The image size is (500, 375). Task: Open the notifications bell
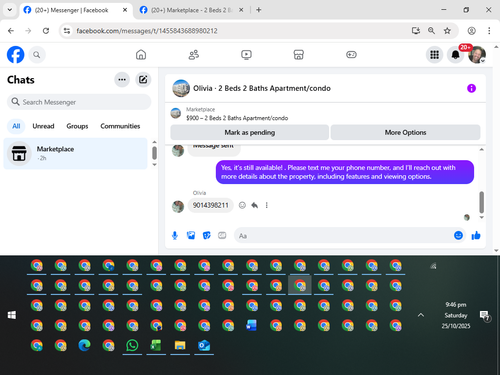[x=455, y=55]
